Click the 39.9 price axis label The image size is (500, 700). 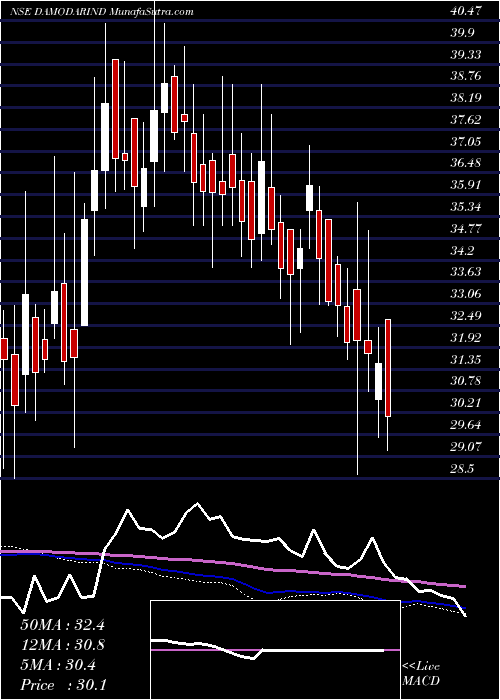463,33
